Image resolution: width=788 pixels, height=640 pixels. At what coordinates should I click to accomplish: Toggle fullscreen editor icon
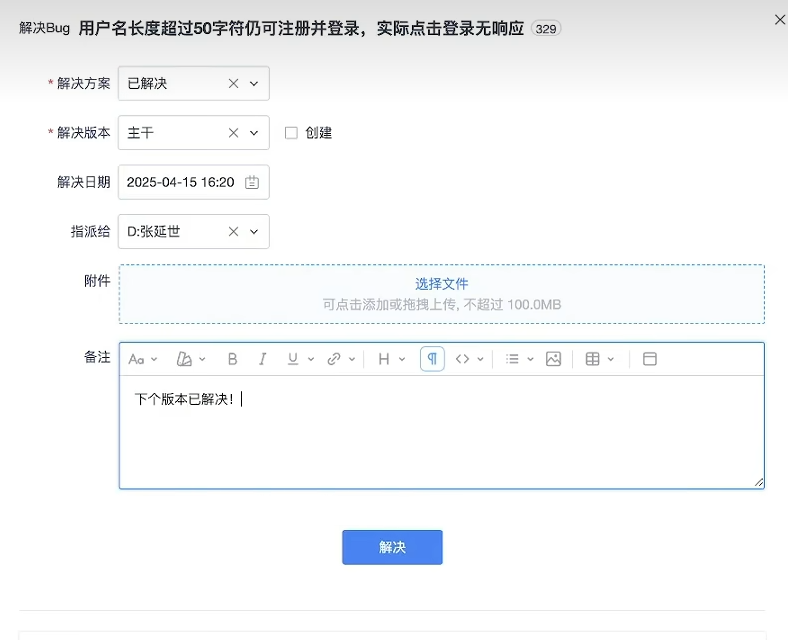pos(650,359)
